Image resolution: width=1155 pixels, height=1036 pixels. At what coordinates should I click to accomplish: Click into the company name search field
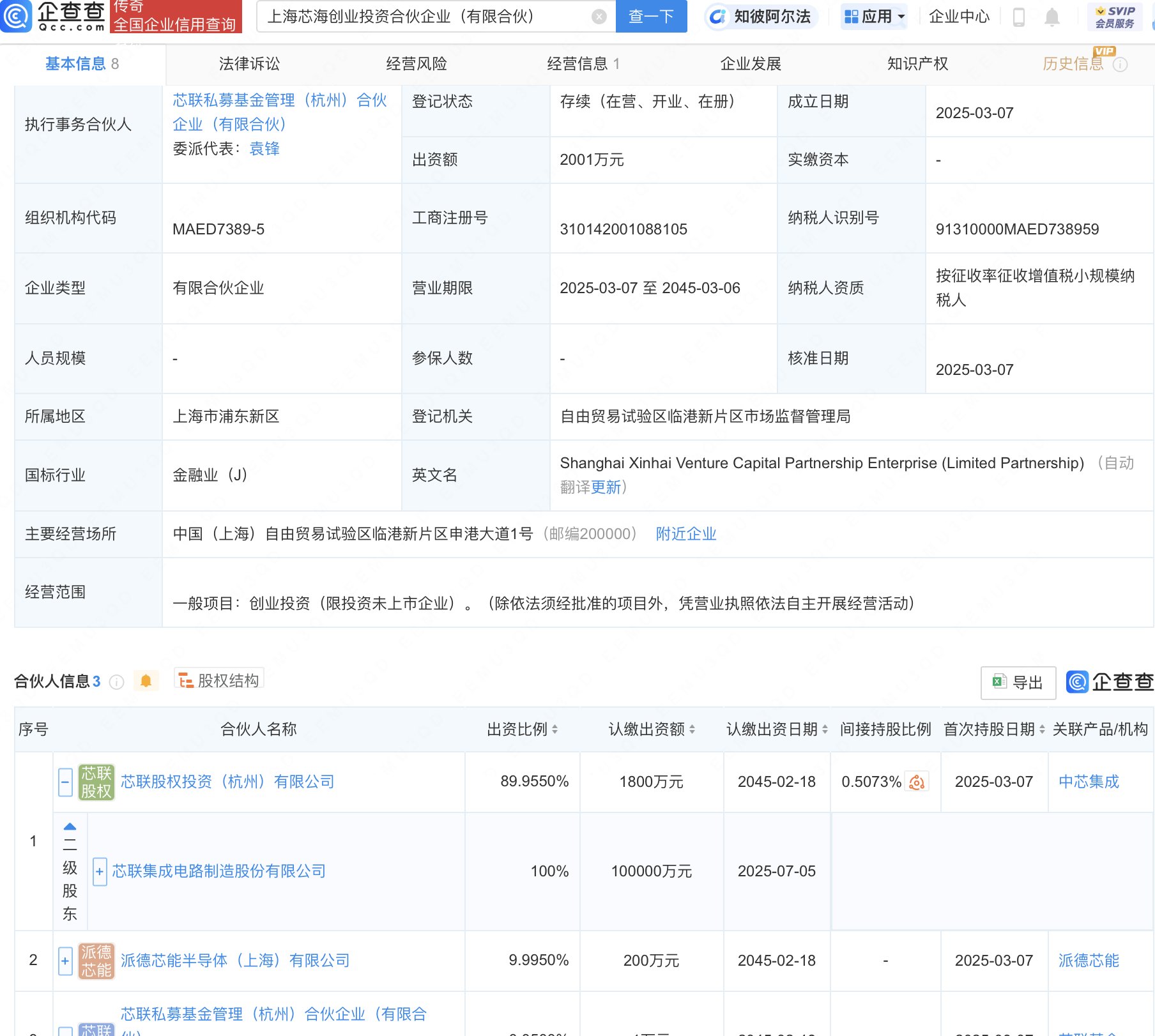pyautogui.click(x=422, y=17)
